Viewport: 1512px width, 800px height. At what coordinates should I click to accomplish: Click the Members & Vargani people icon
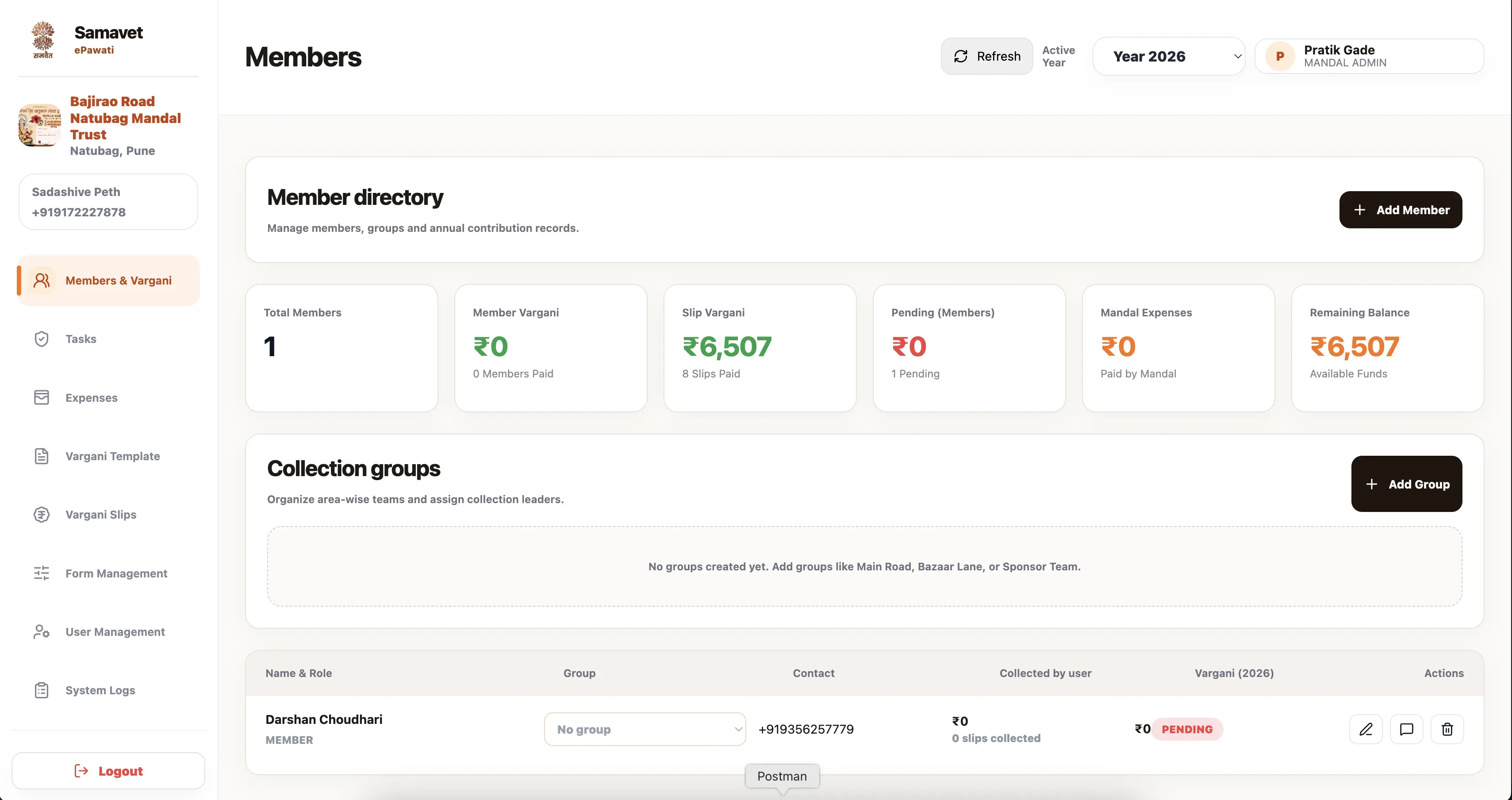tap(41, 281)
